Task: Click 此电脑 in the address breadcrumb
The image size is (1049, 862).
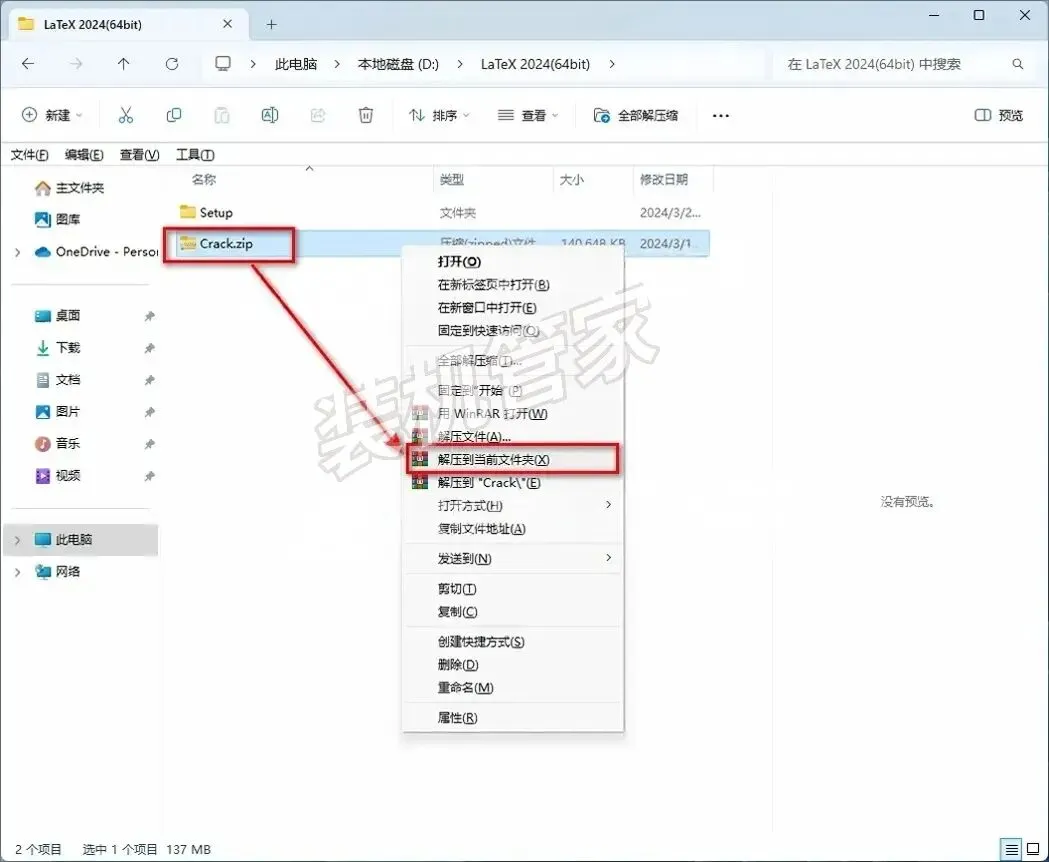Action: coord(296,64)
